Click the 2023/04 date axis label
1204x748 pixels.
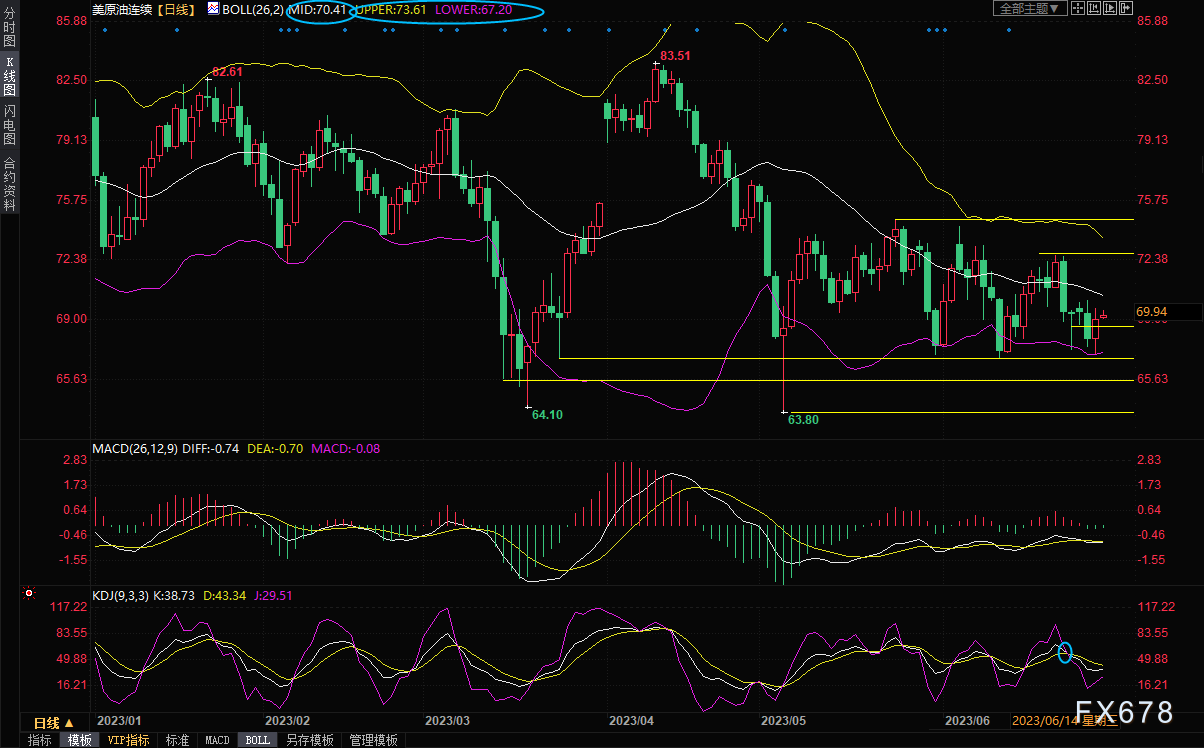click(x=632, y=720)
